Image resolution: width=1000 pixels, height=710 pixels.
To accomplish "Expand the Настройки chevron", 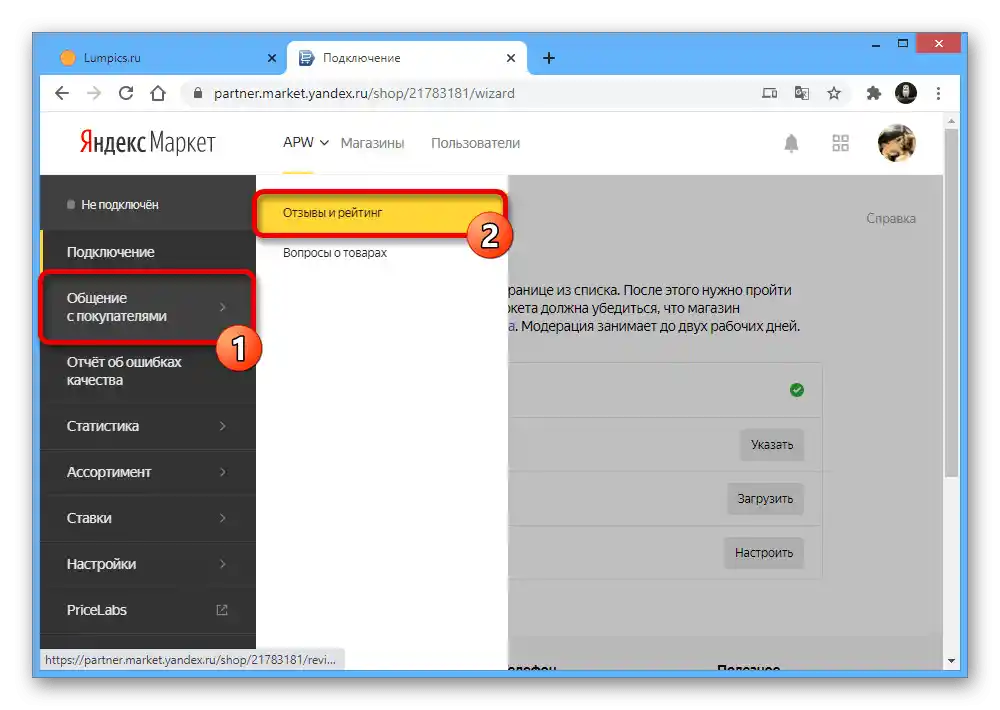I will tap(223, 564).
